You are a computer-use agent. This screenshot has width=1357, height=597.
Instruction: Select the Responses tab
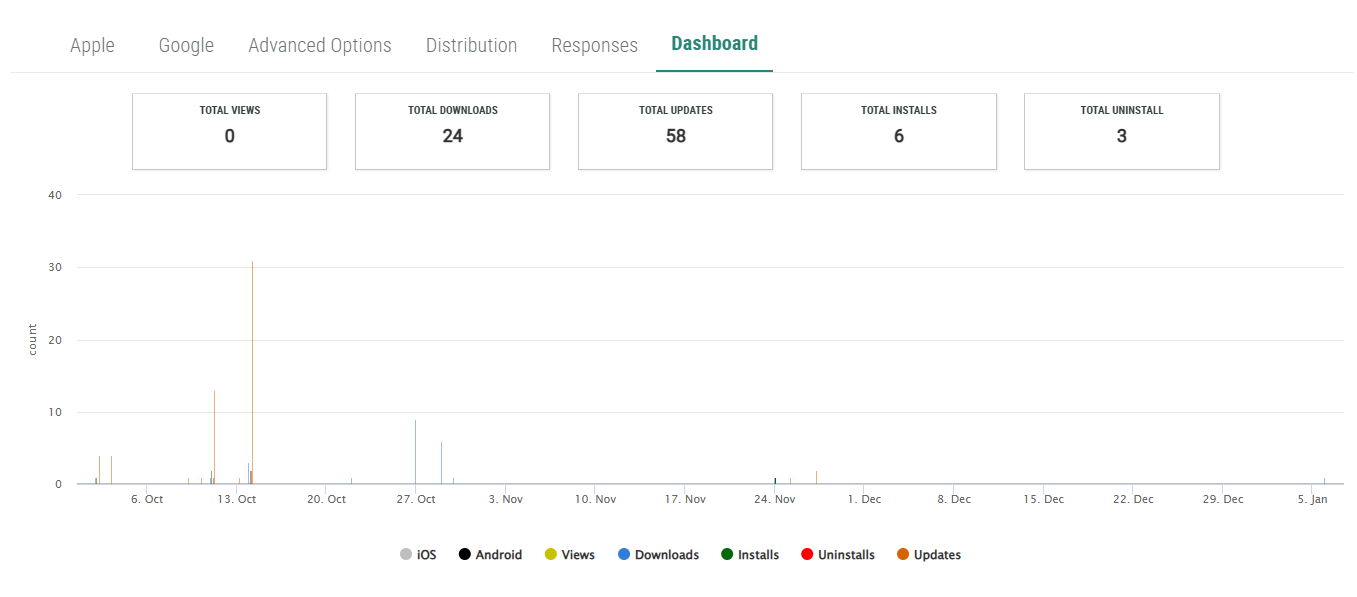pyautogui.click(x=594, y=45)
